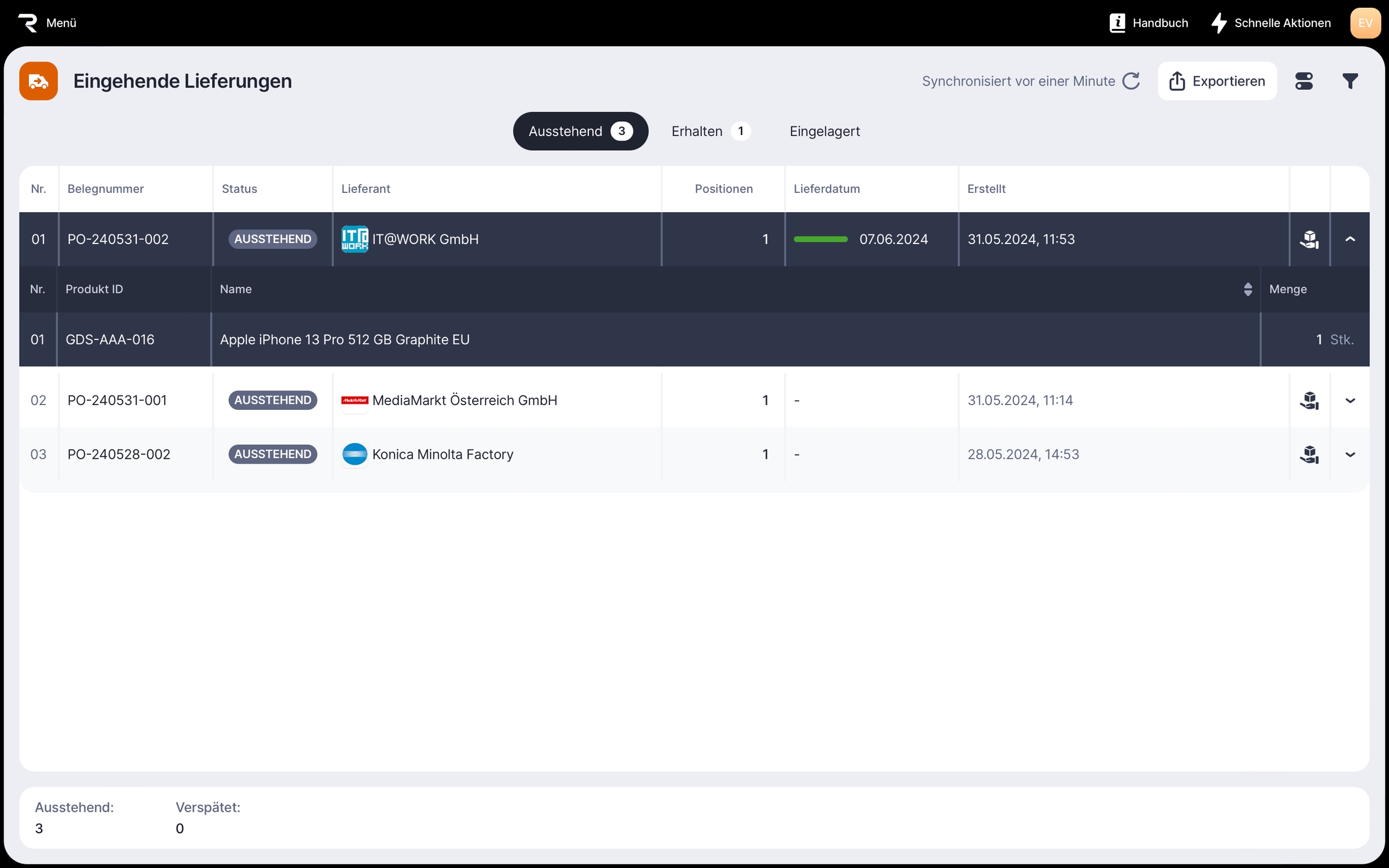Click the orange delivery truck icon
The height and width of the screenshot is (868, 1389).
[39, 81]
